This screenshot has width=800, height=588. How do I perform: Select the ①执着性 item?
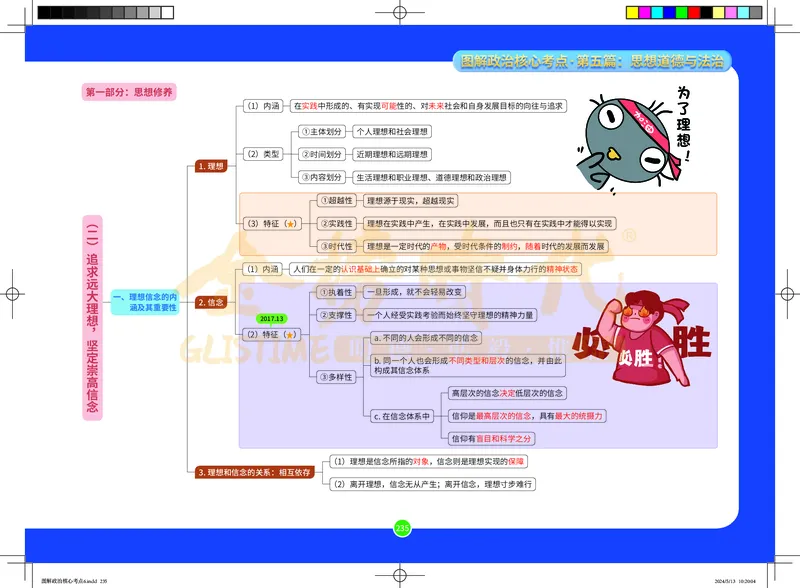tap(337, 292)
